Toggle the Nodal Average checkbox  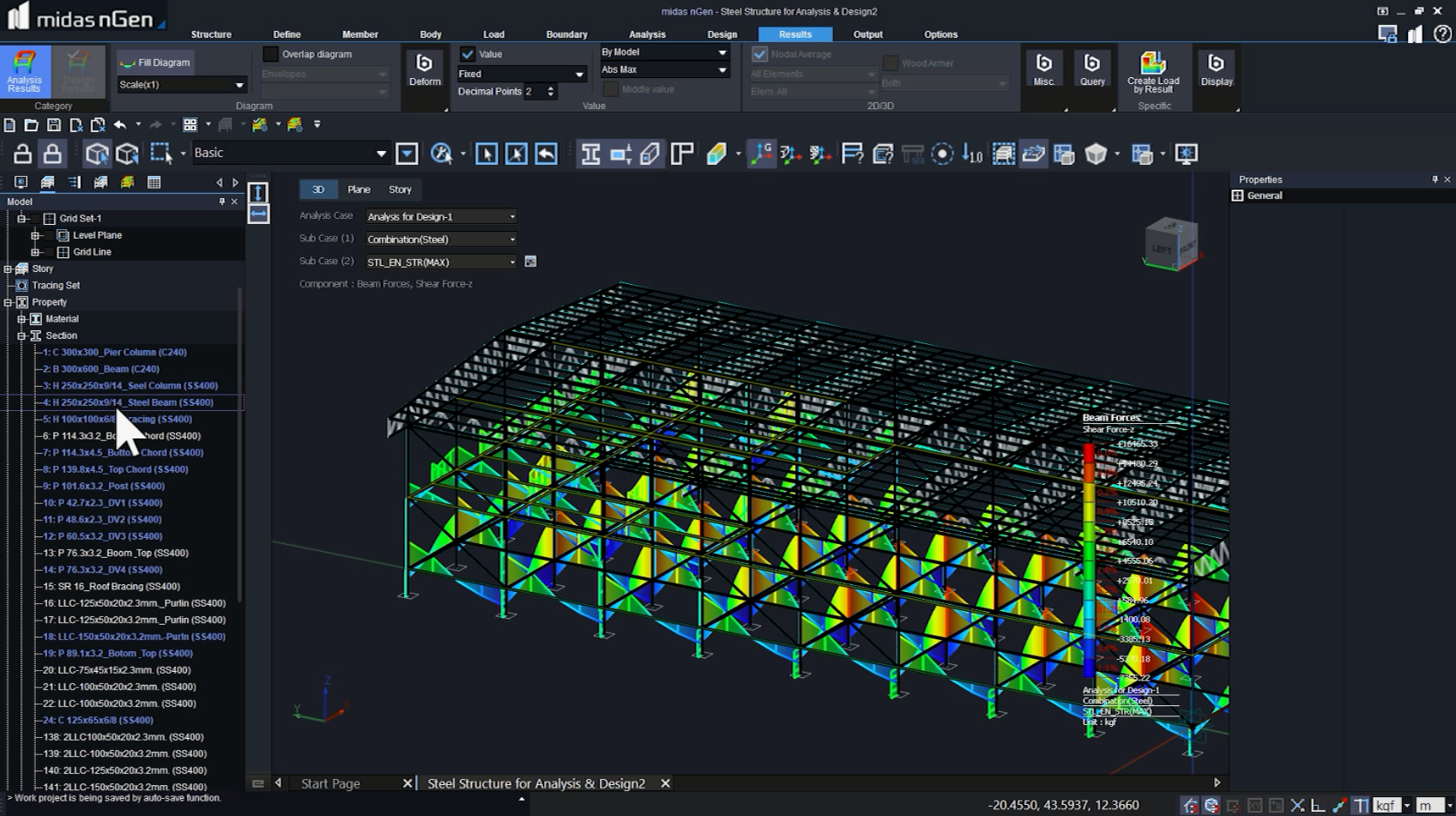click(759, 54)
